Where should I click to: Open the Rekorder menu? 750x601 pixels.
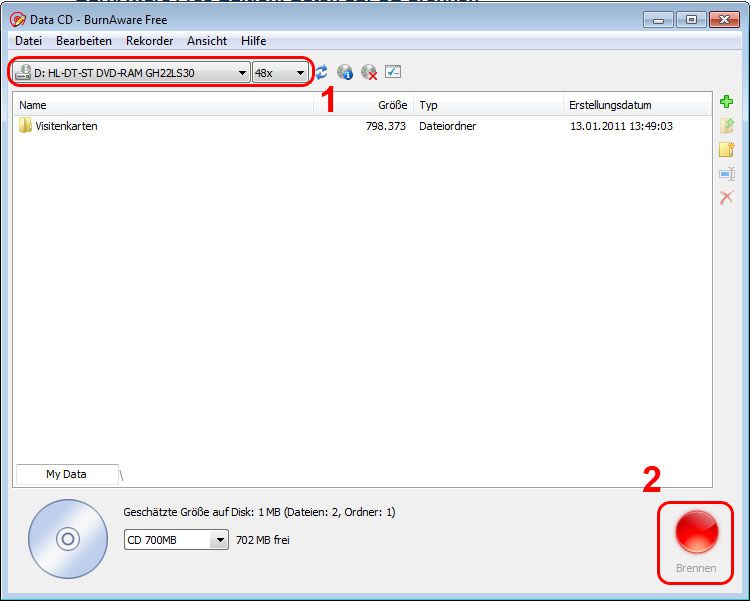149,41
